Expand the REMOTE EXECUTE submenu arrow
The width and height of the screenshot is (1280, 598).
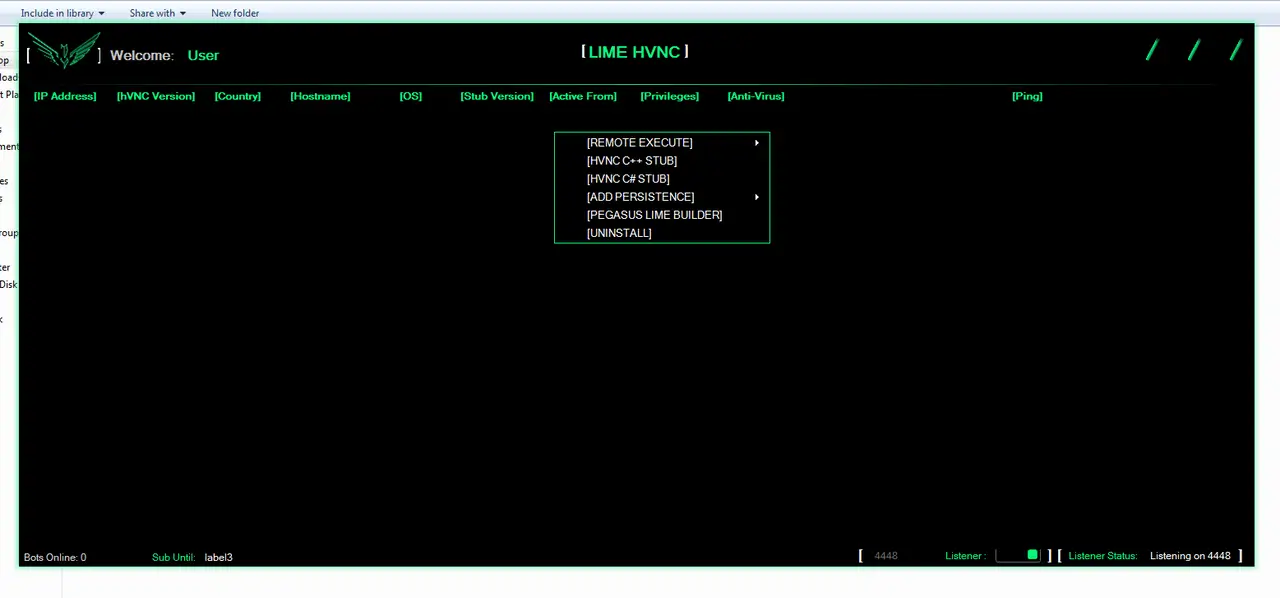(756, 143)
